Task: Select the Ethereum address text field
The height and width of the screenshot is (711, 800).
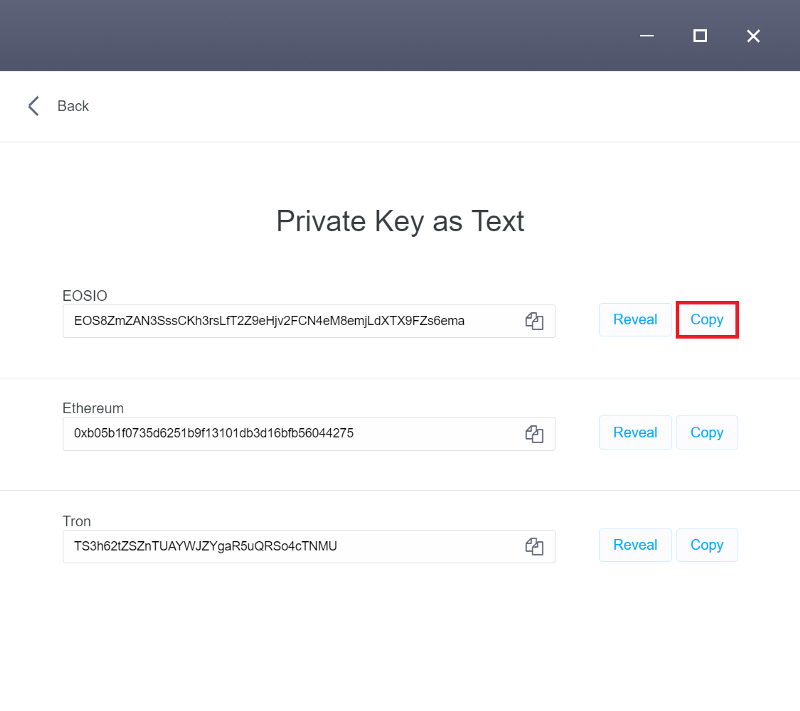Action: pos(309,434)
